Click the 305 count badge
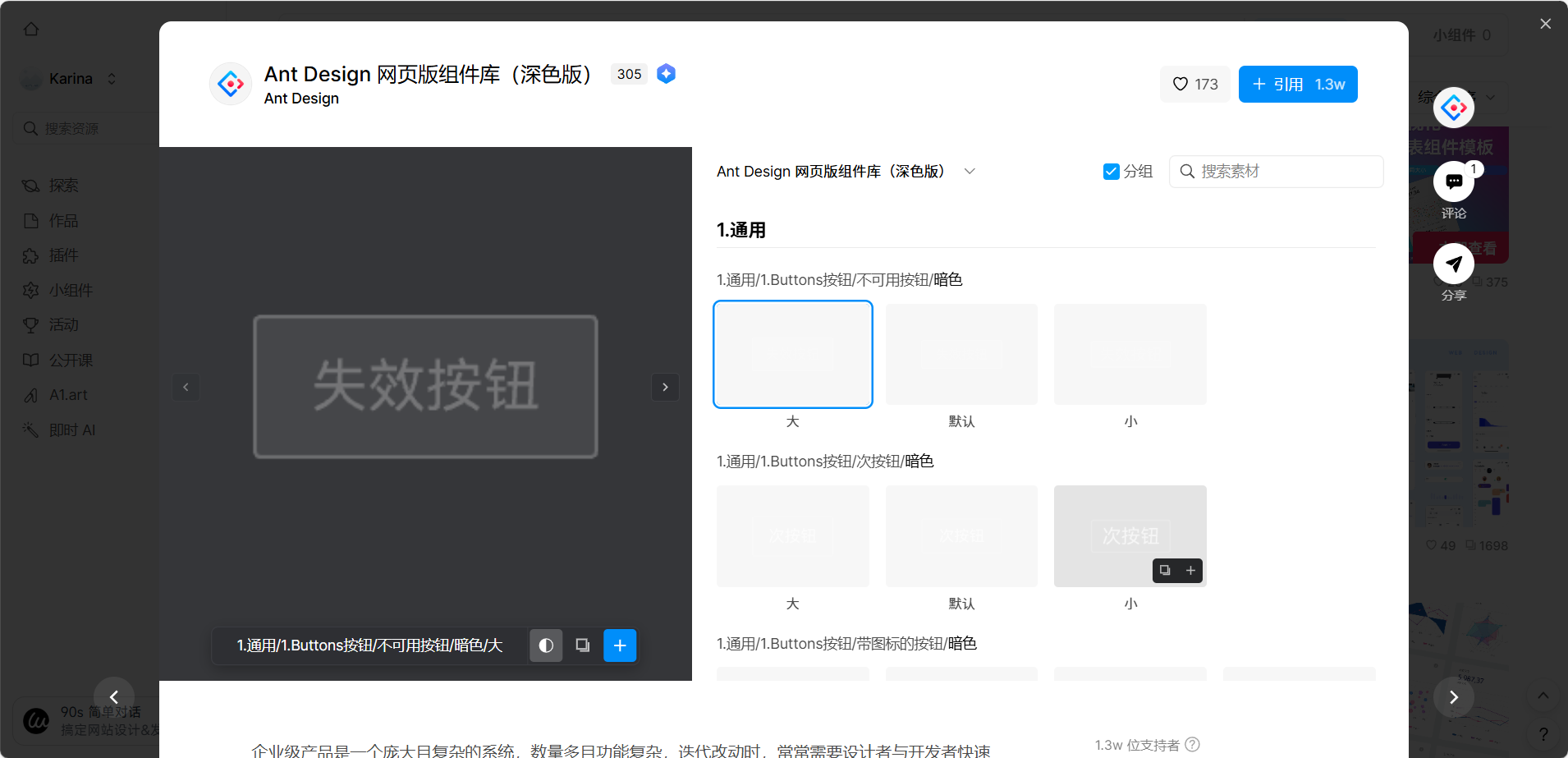This screenshot has width=1568, height=758. (x=629, y=74)
